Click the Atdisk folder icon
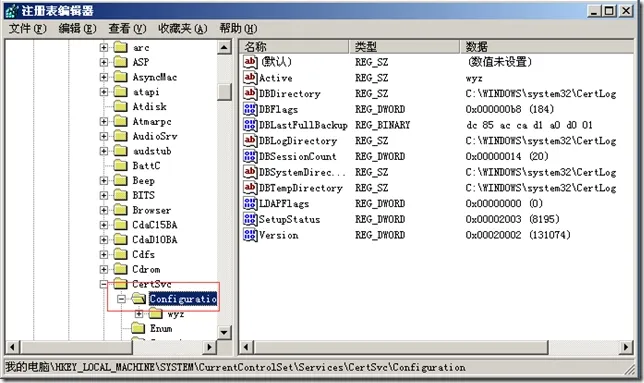Image resolution: width=644 pixels, height=383 pixels. tap(120, 106)
